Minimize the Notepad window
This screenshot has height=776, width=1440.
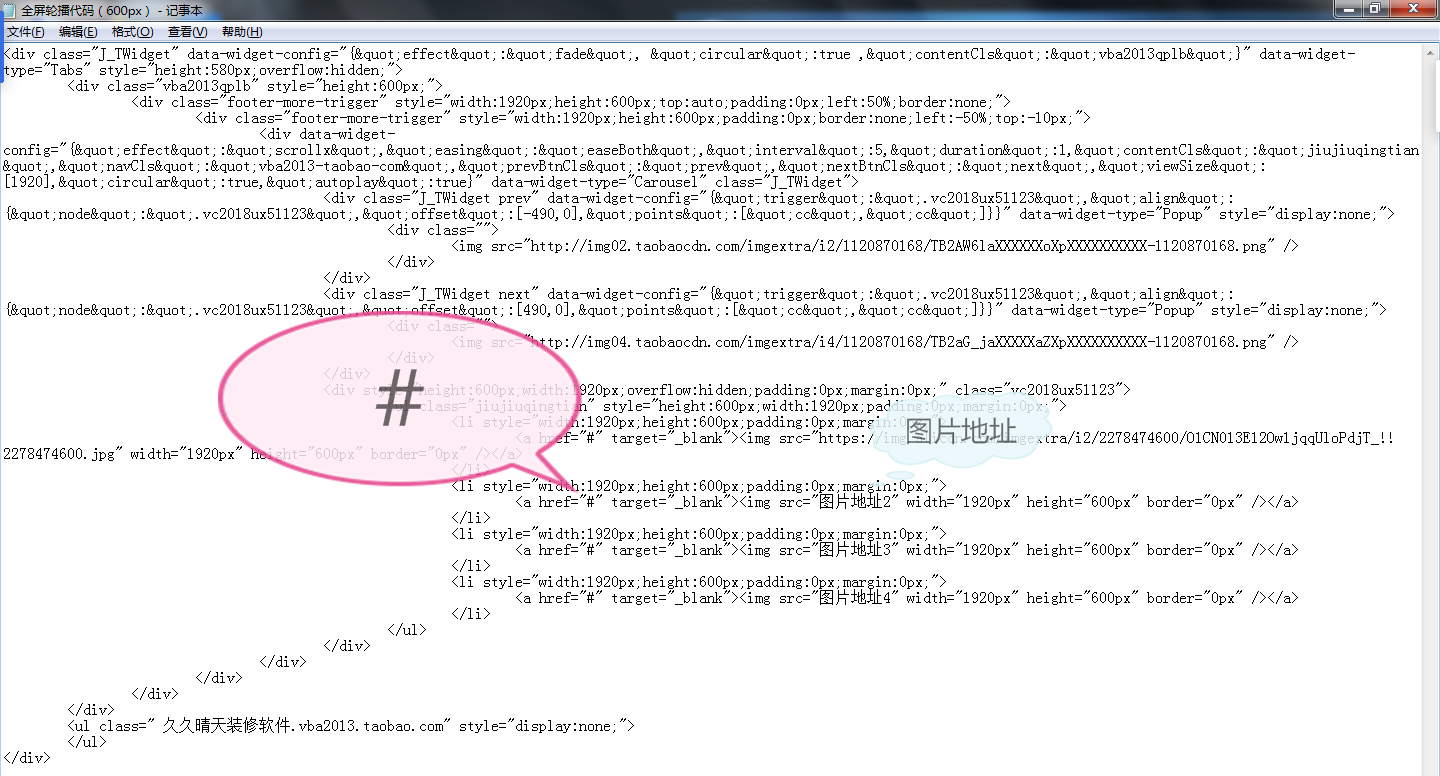1347,8
